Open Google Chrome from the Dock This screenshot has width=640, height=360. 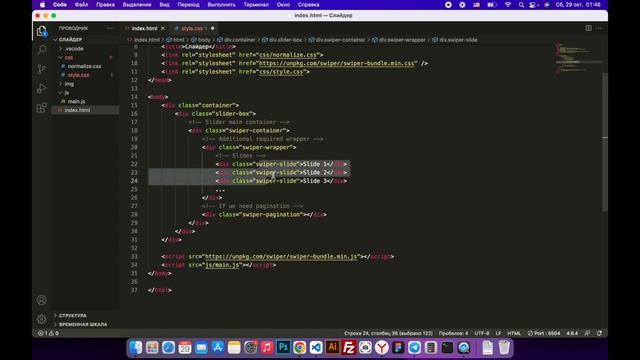300,347
